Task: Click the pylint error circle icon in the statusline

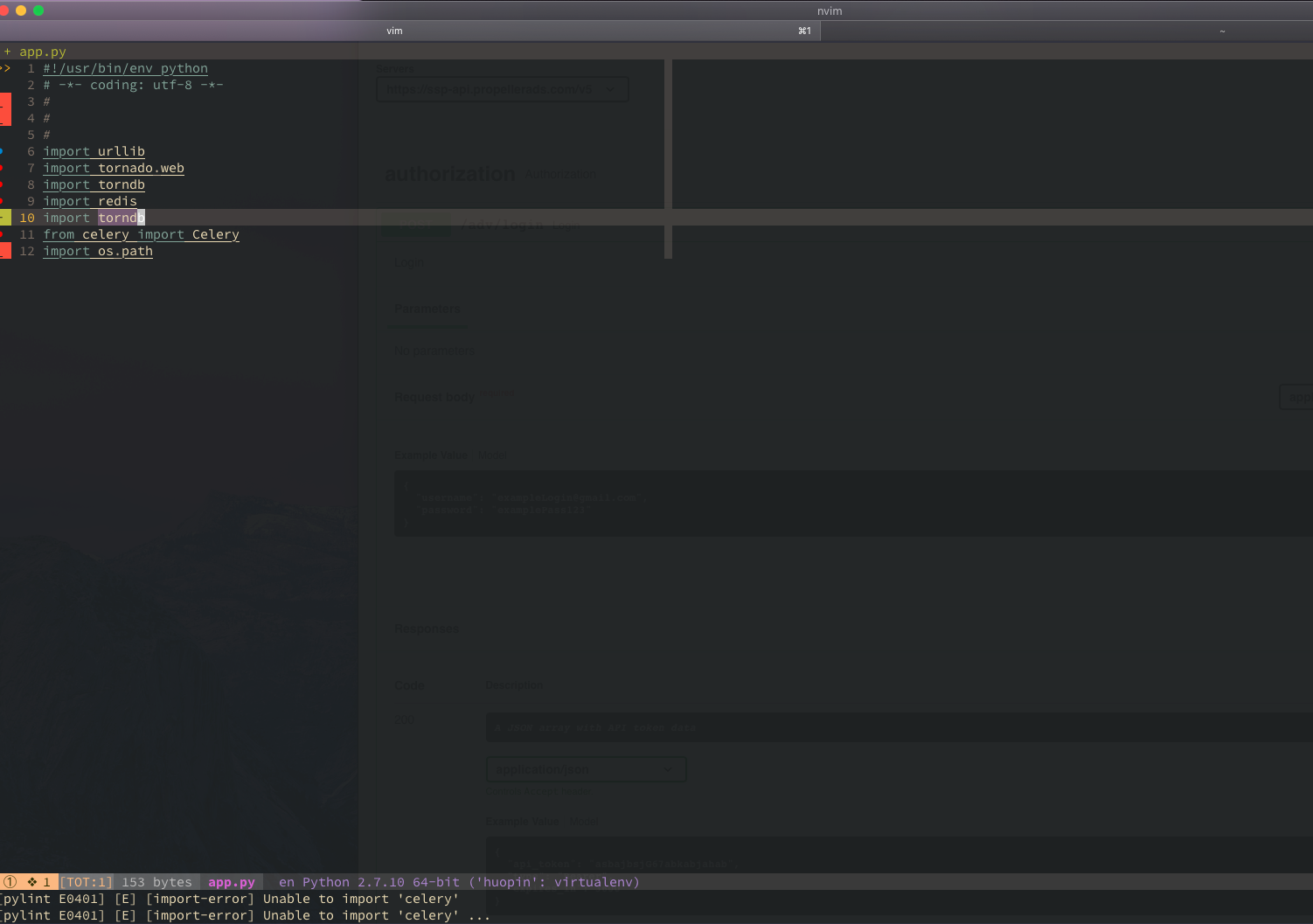Action: click(x=9, y=882)
